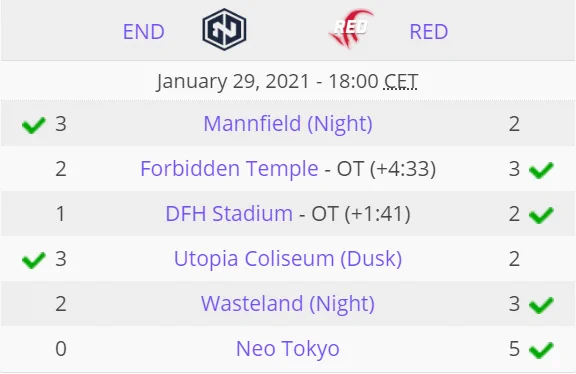Click the RED team claw logo
This screenshot has width=576, height=374.
(x=352, y=29)
